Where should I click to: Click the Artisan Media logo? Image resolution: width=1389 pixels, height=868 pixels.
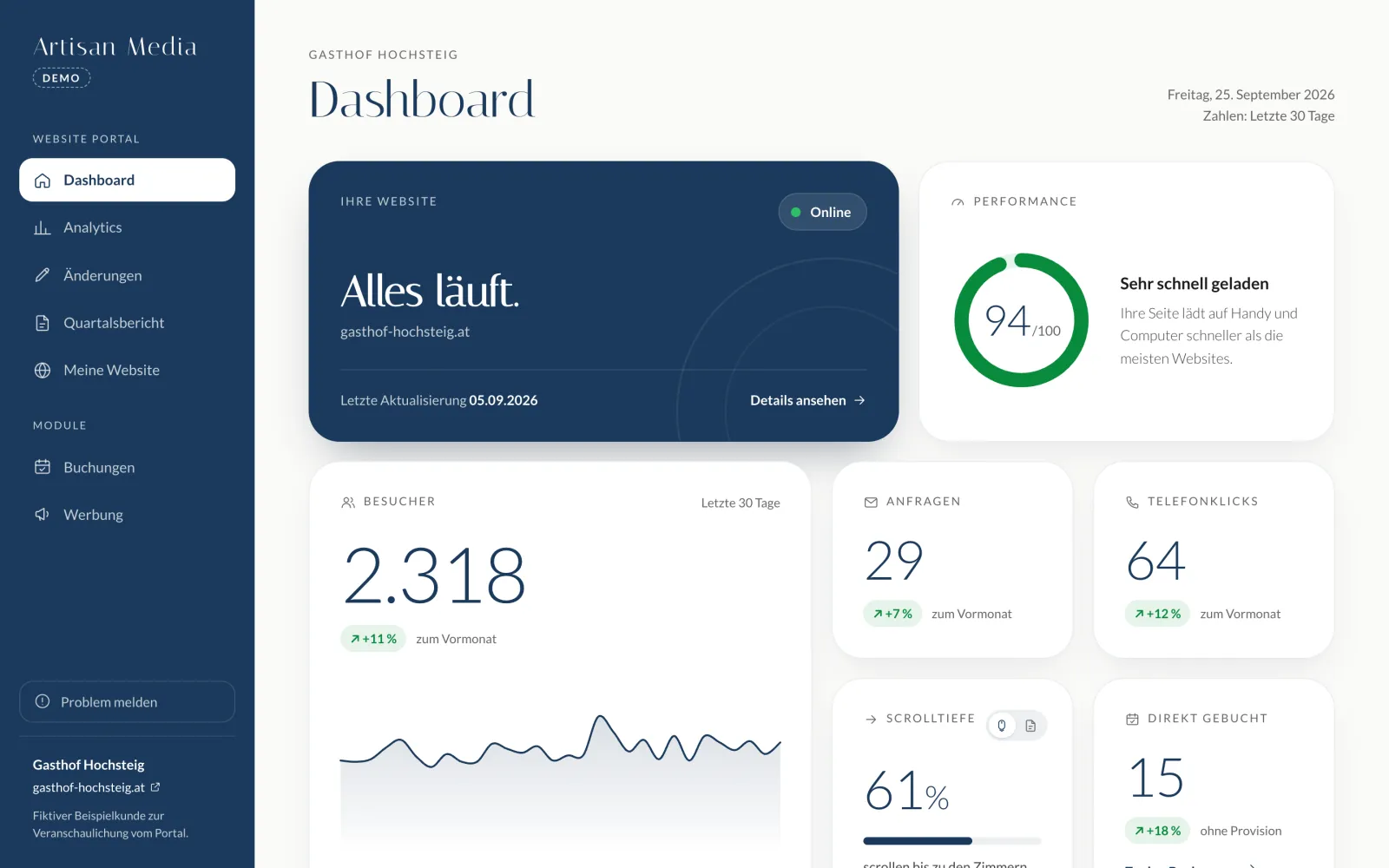(115, 46)
